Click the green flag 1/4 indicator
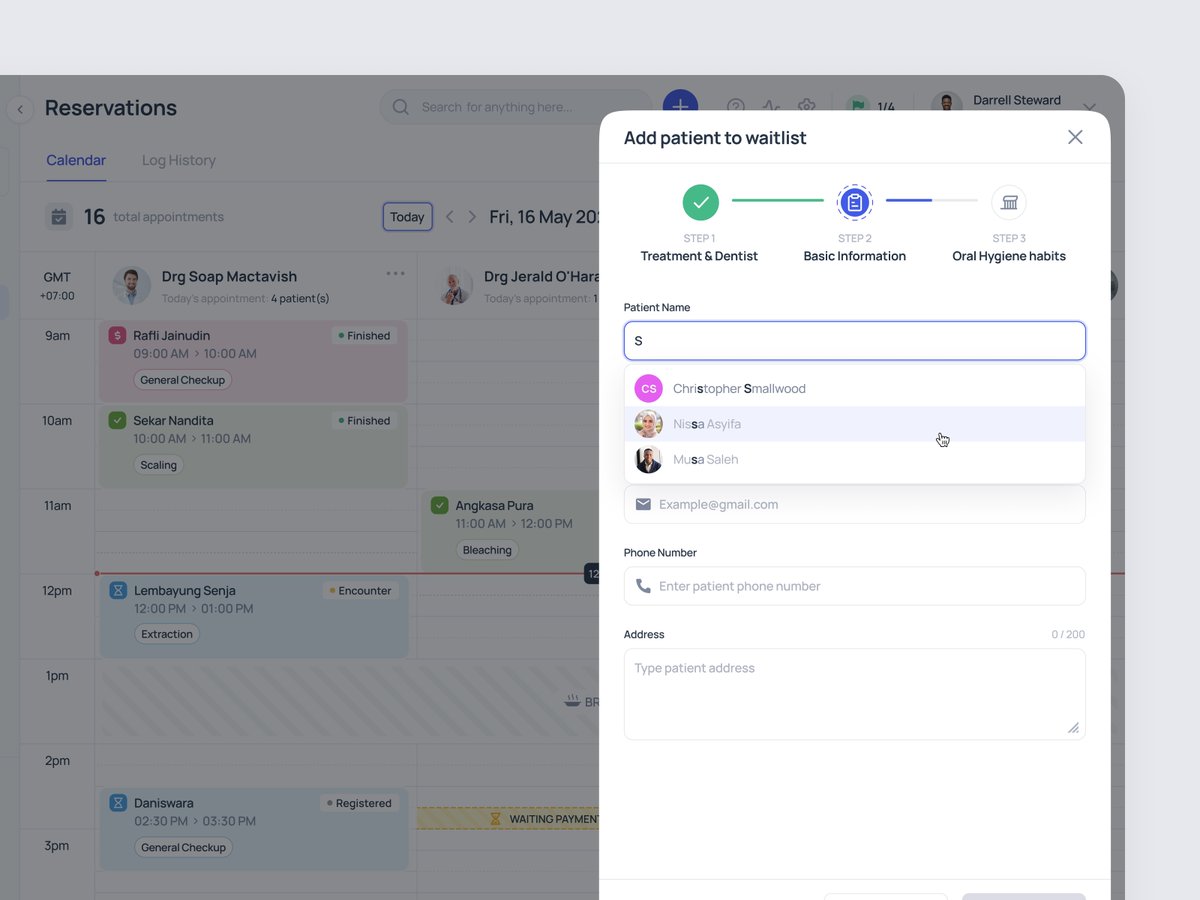The image size is (1200, 900). 872,107
